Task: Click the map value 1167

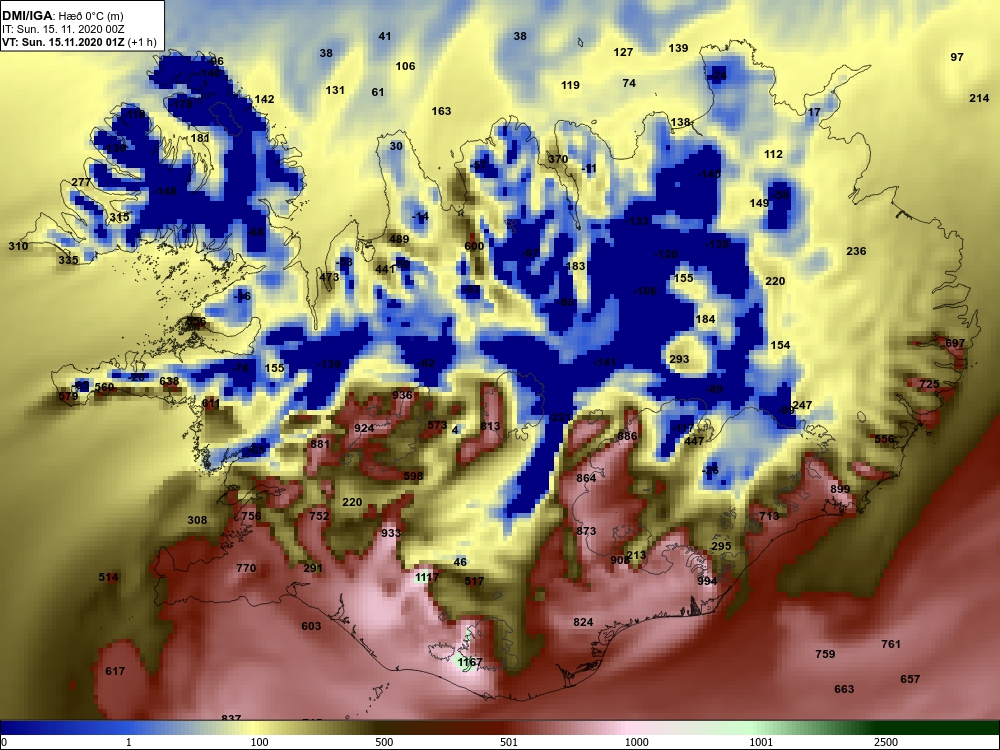Action: (470, 662)
